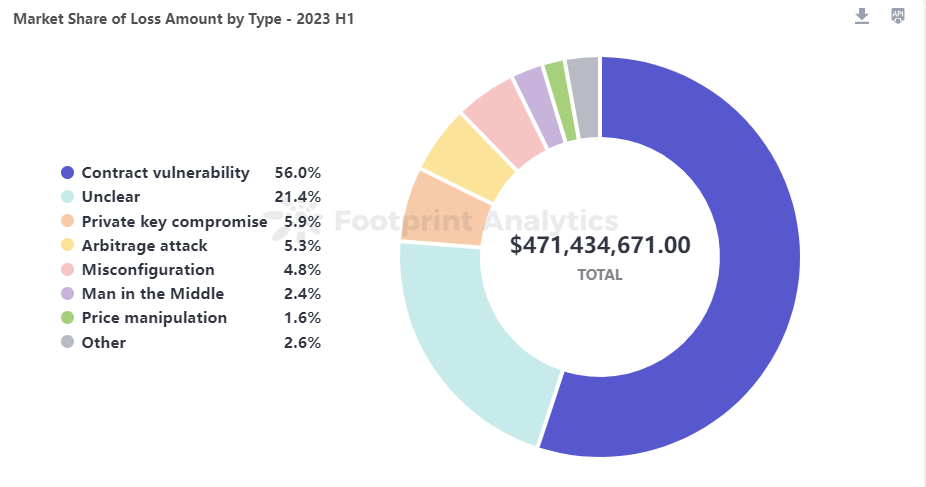Open the API icon in the top right
The width and height of the screenshot is (926, 487).
(898, 16)
